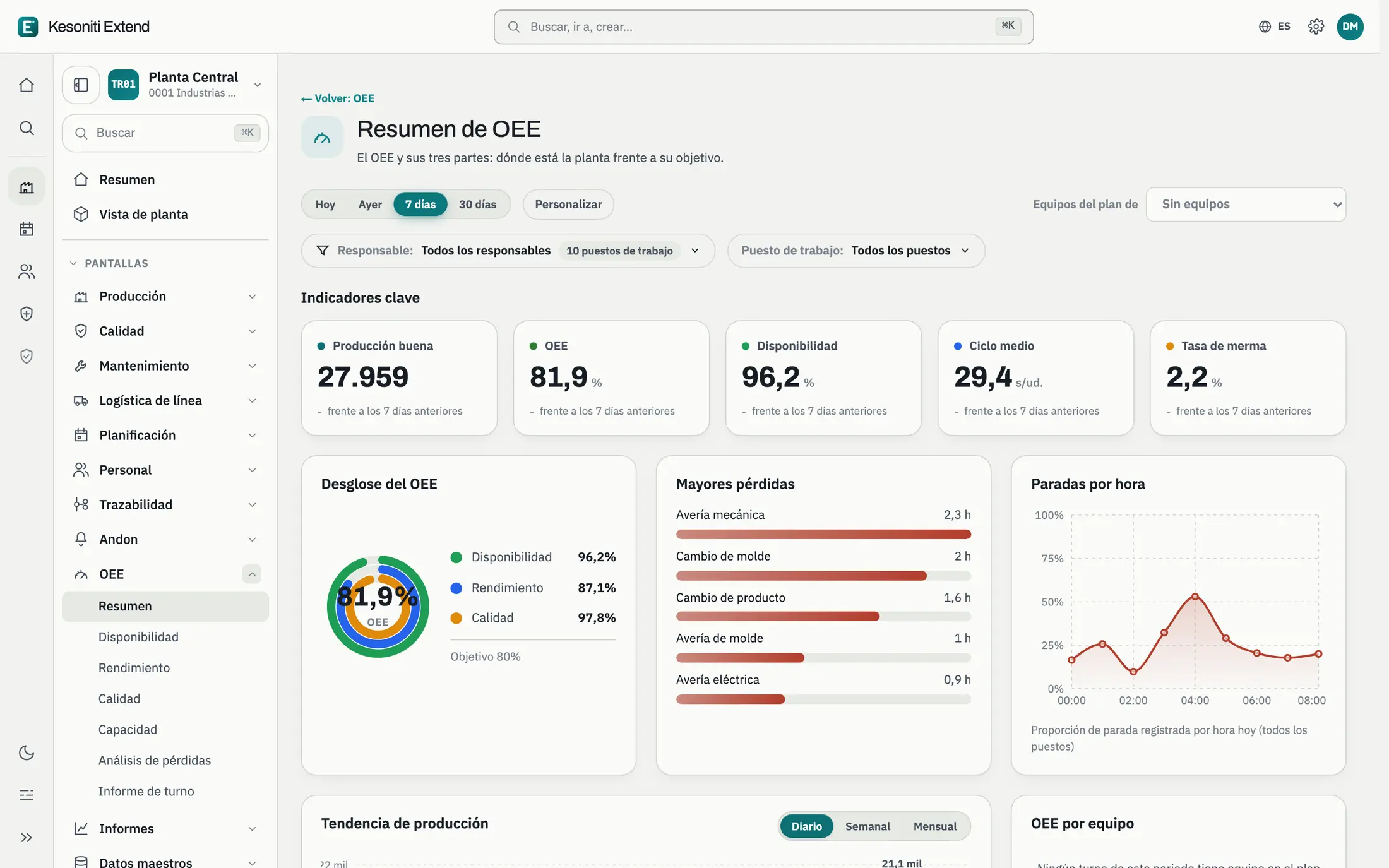Screen dimensions: 1389x868
Task: Select the 7 días time range
Action: pyautogui.click(x=420, y=205)
